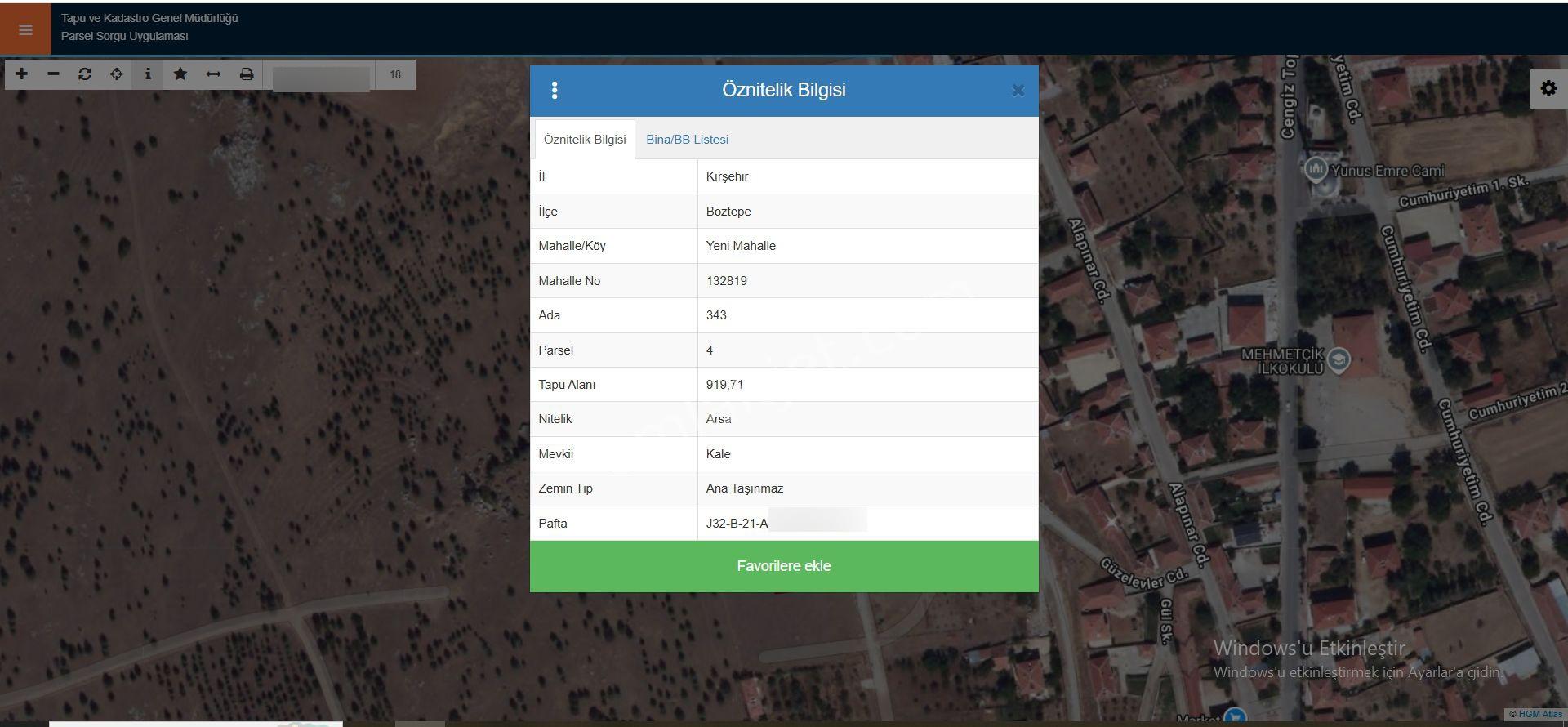Click the zoom level 18 box
This screenshot has width=1568, height=727.
pyautogui.click(x=395, y=75)
